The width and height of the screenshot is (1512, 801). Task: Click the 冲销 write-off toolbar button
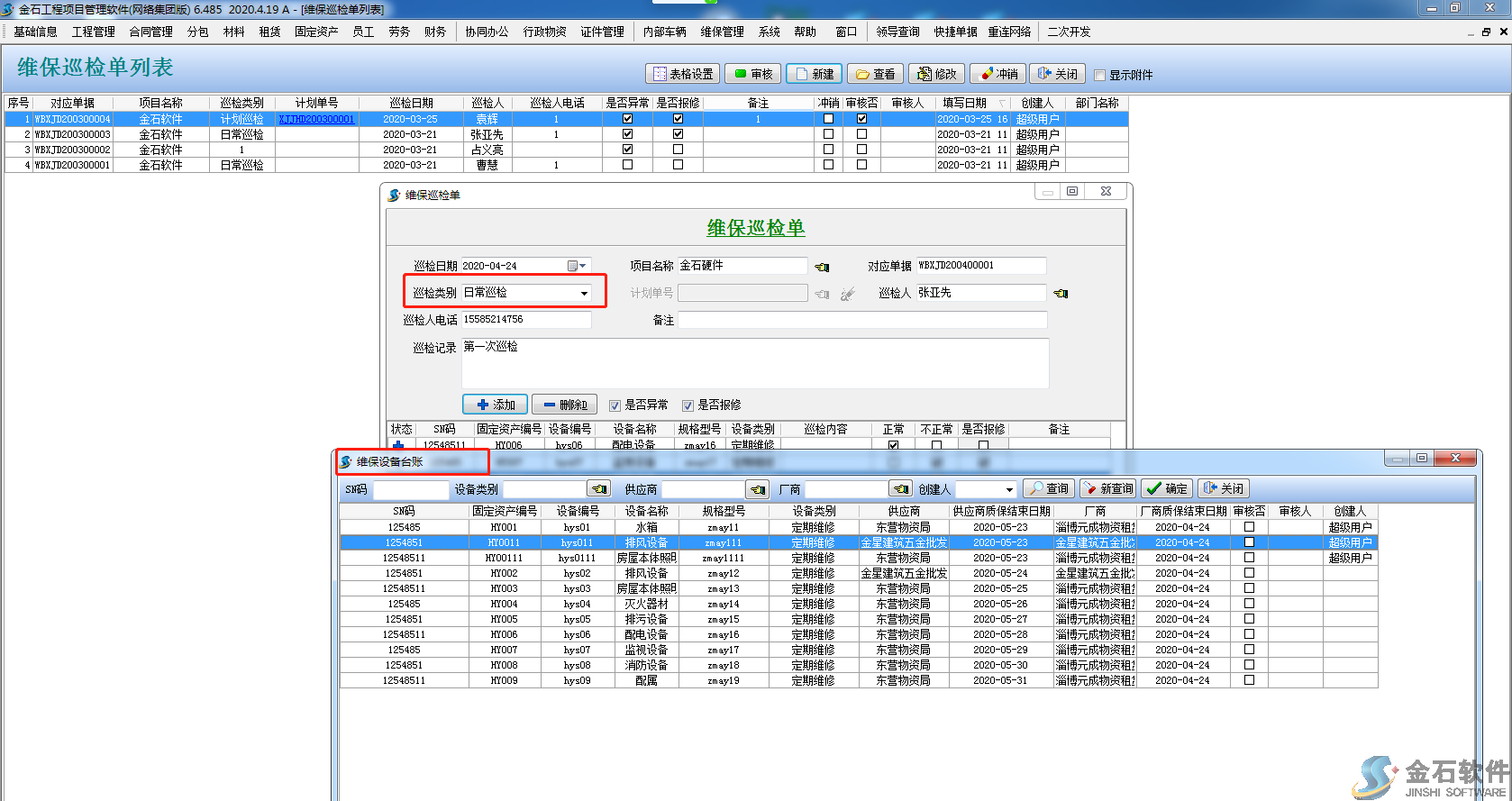coord(999,74)
